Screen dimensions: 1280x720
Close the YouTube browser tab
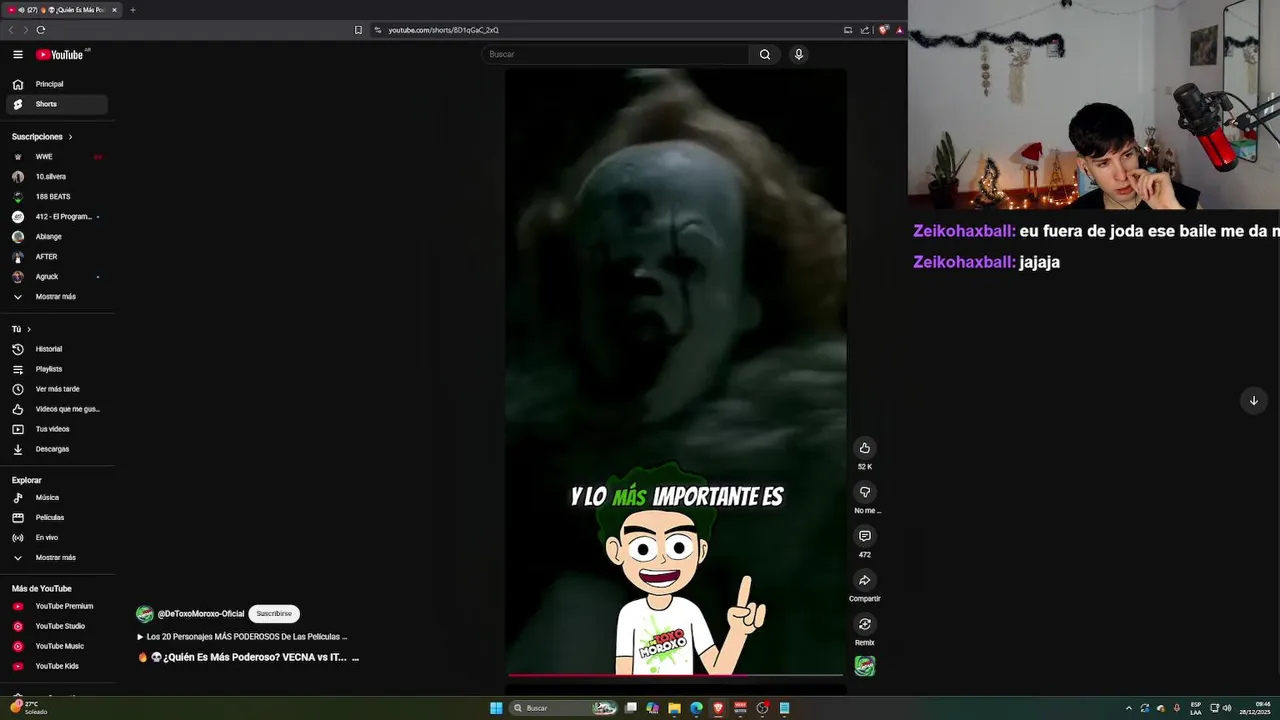tap(114, 10)
